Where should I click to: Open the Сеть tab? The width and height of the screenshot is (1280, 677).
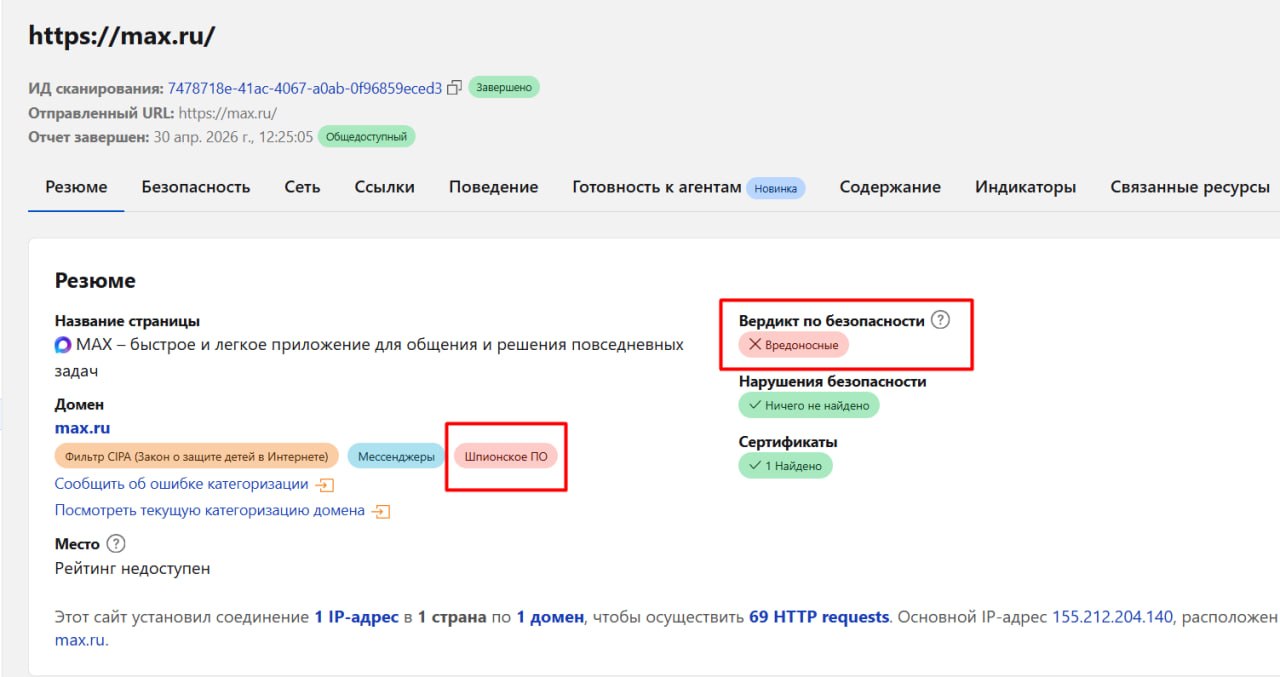coord(302,187)
